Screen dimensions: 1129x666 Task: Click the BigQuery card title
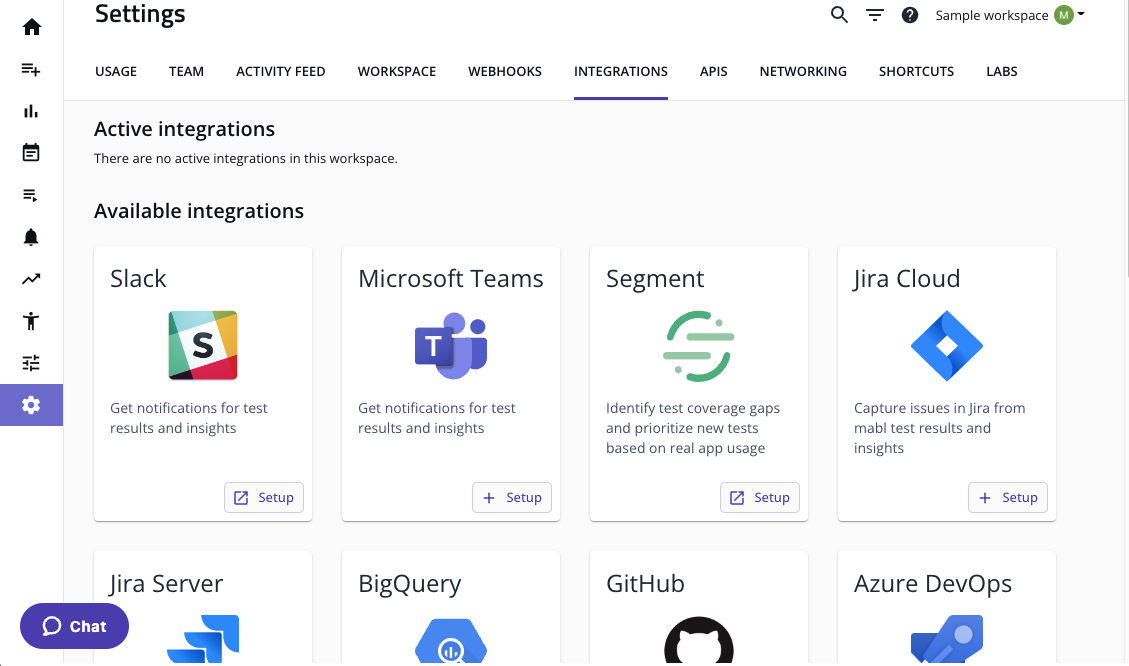(410, 584)
